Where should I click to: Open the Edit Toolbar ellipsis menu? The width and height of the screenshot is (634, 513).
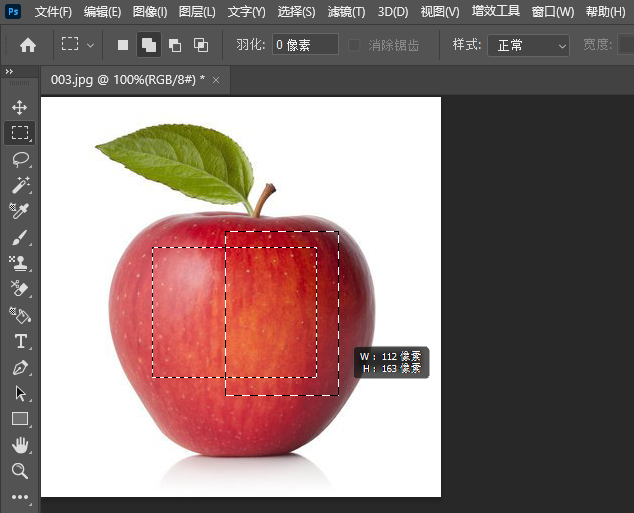(x=20, y=497)
